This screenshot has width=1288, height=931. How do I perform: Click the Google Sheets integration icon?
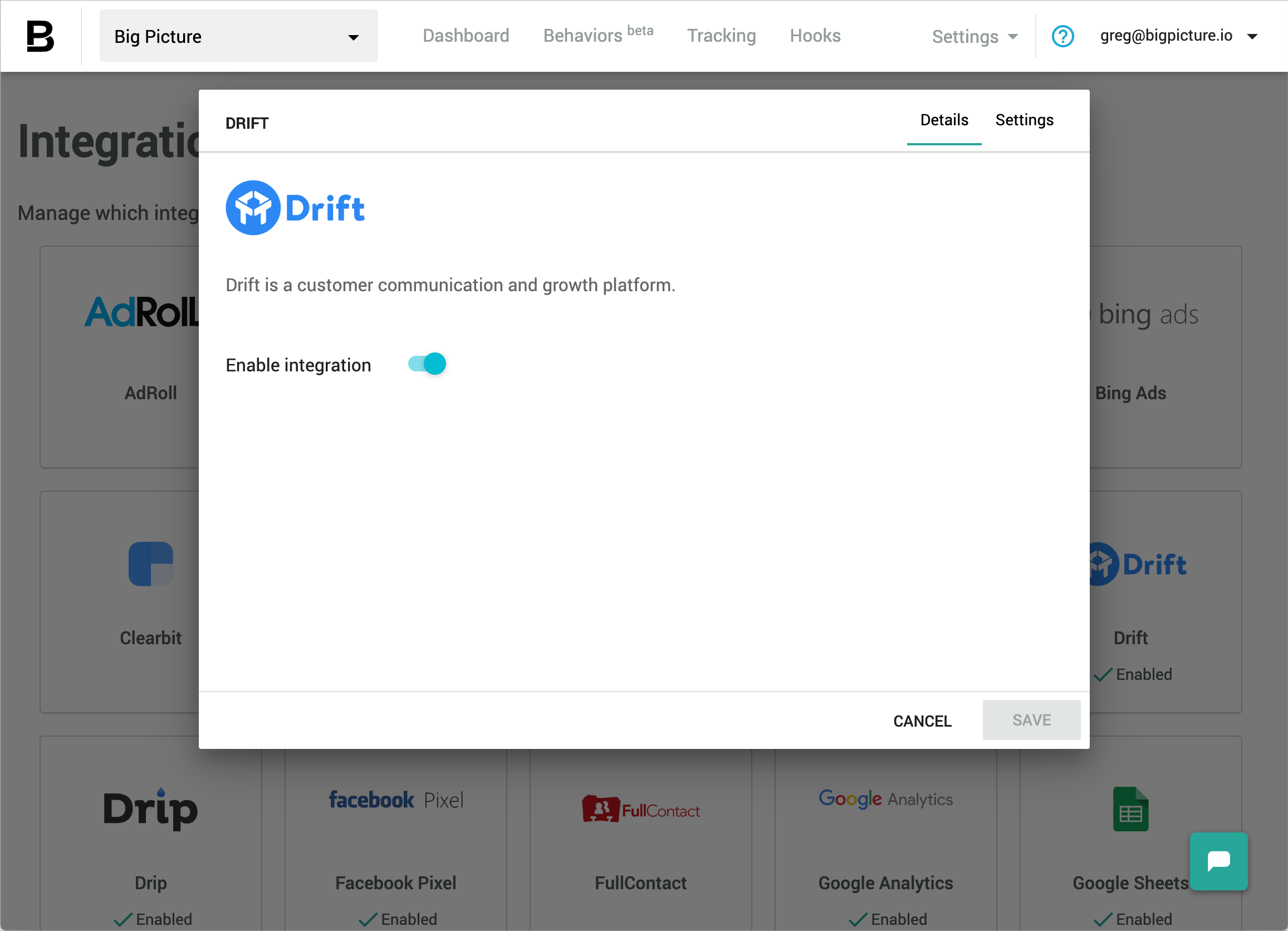(1130, 809)
